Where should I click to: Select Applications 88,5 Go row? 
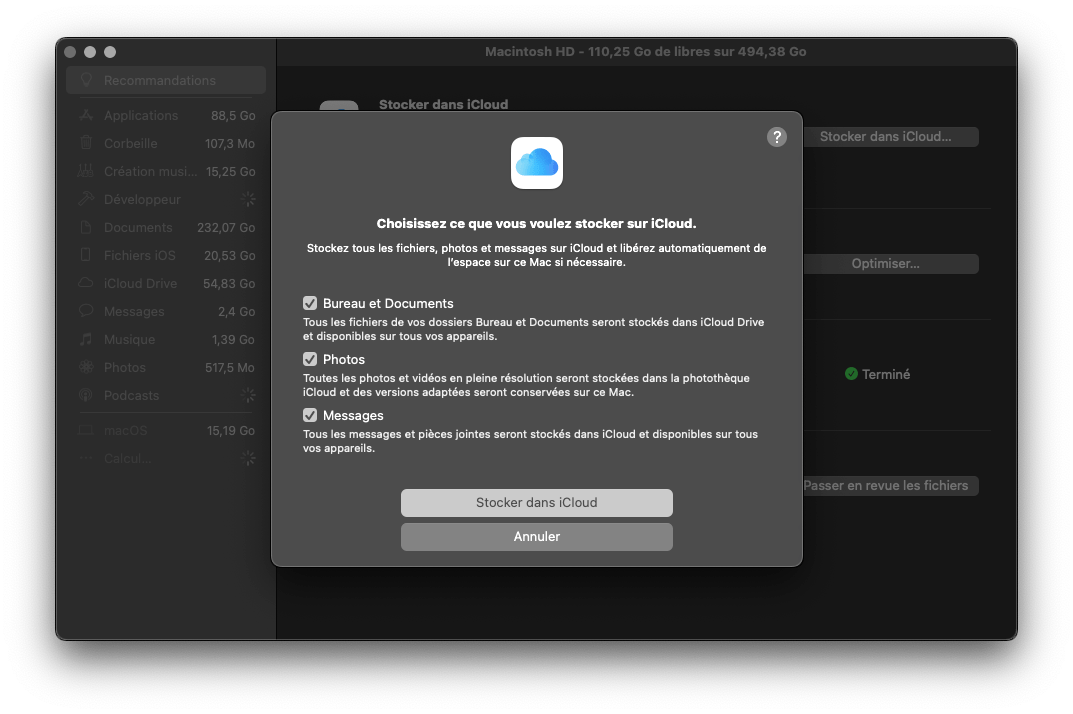coord(166,115)
